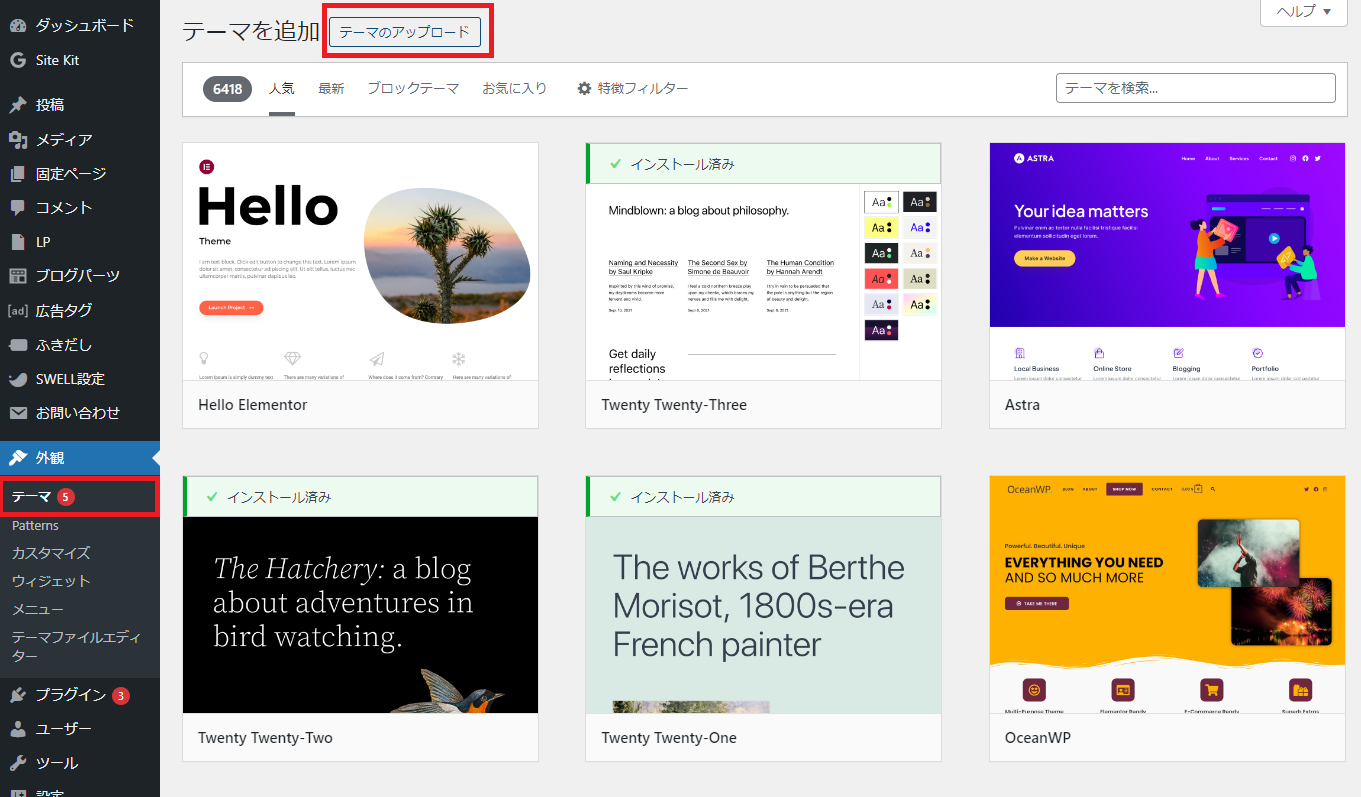Image resolution: width=1361 pixels, height=797 pixels.
Task: Open Patterns under 外観
Action: tap(35, 525)
